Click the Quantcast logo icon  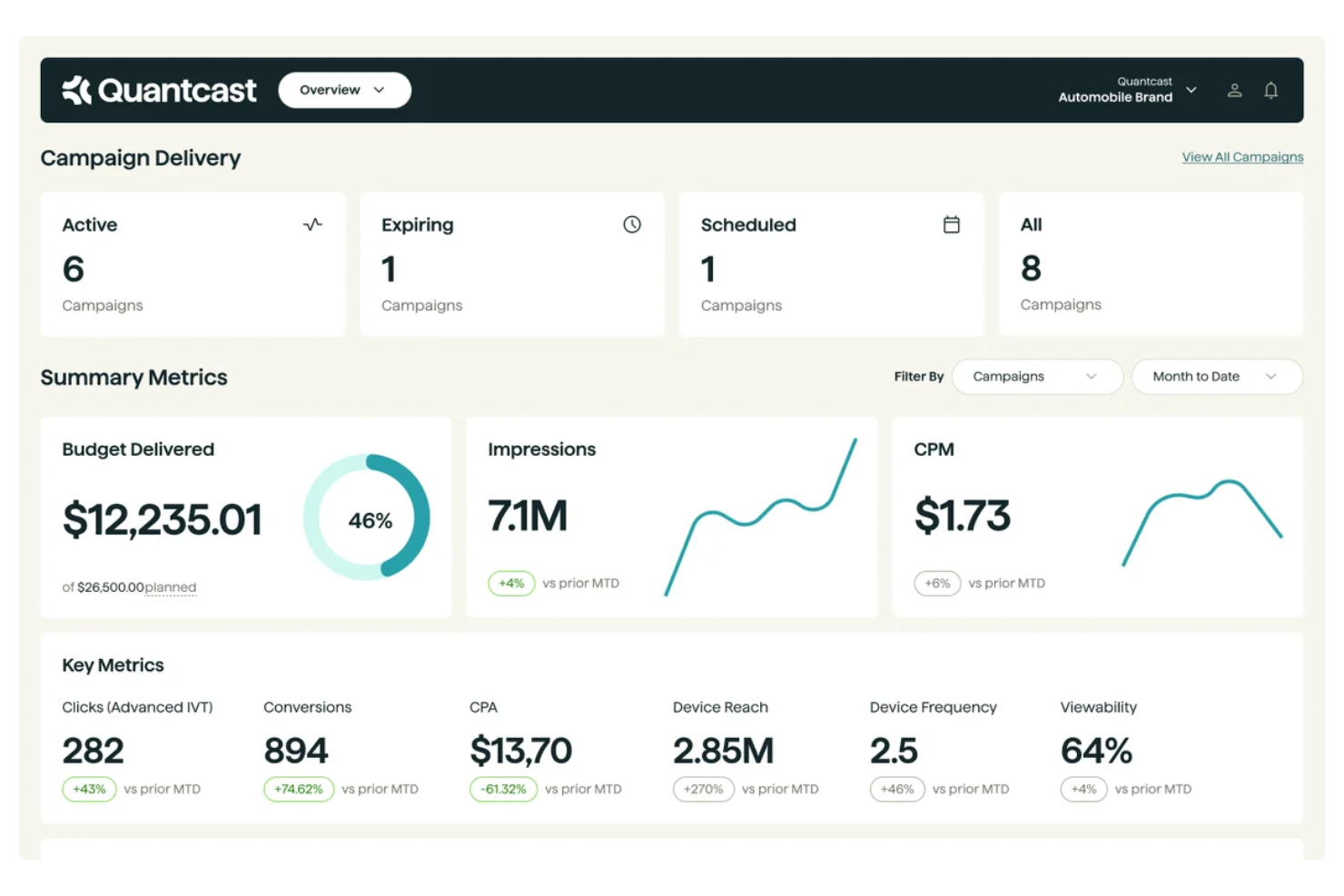pyautogui.click(x=76, y=89)
